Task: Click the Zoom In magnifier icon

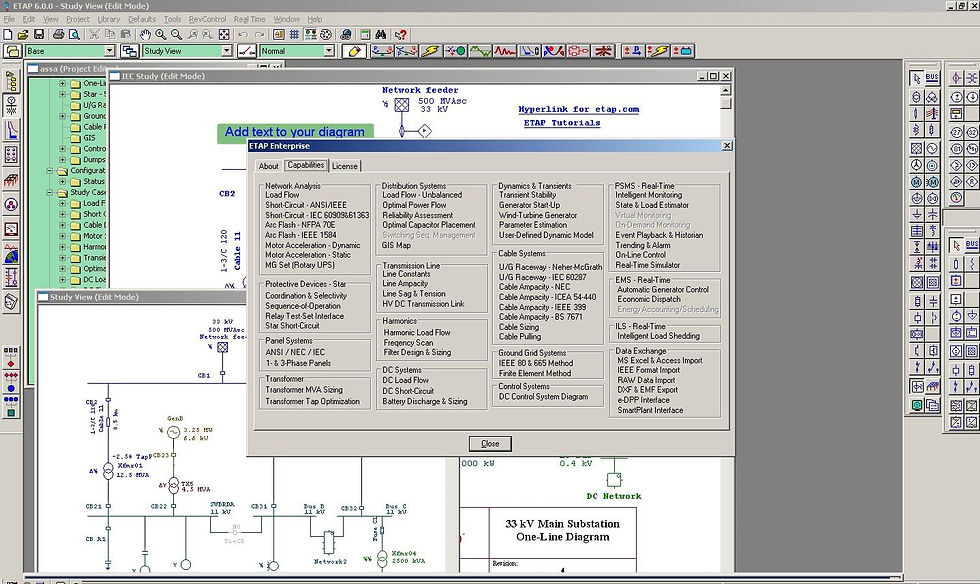Action: tap(161, 35)
